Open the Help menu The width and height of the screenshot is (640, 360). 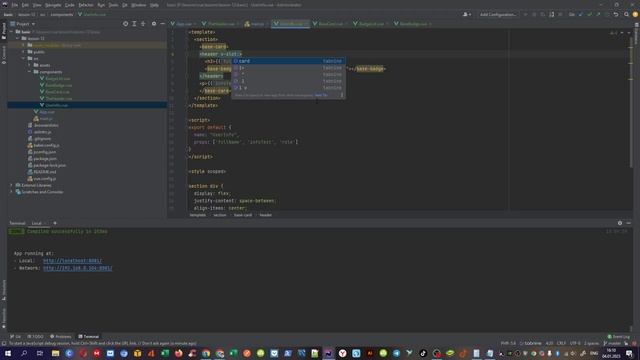point(154,5)
